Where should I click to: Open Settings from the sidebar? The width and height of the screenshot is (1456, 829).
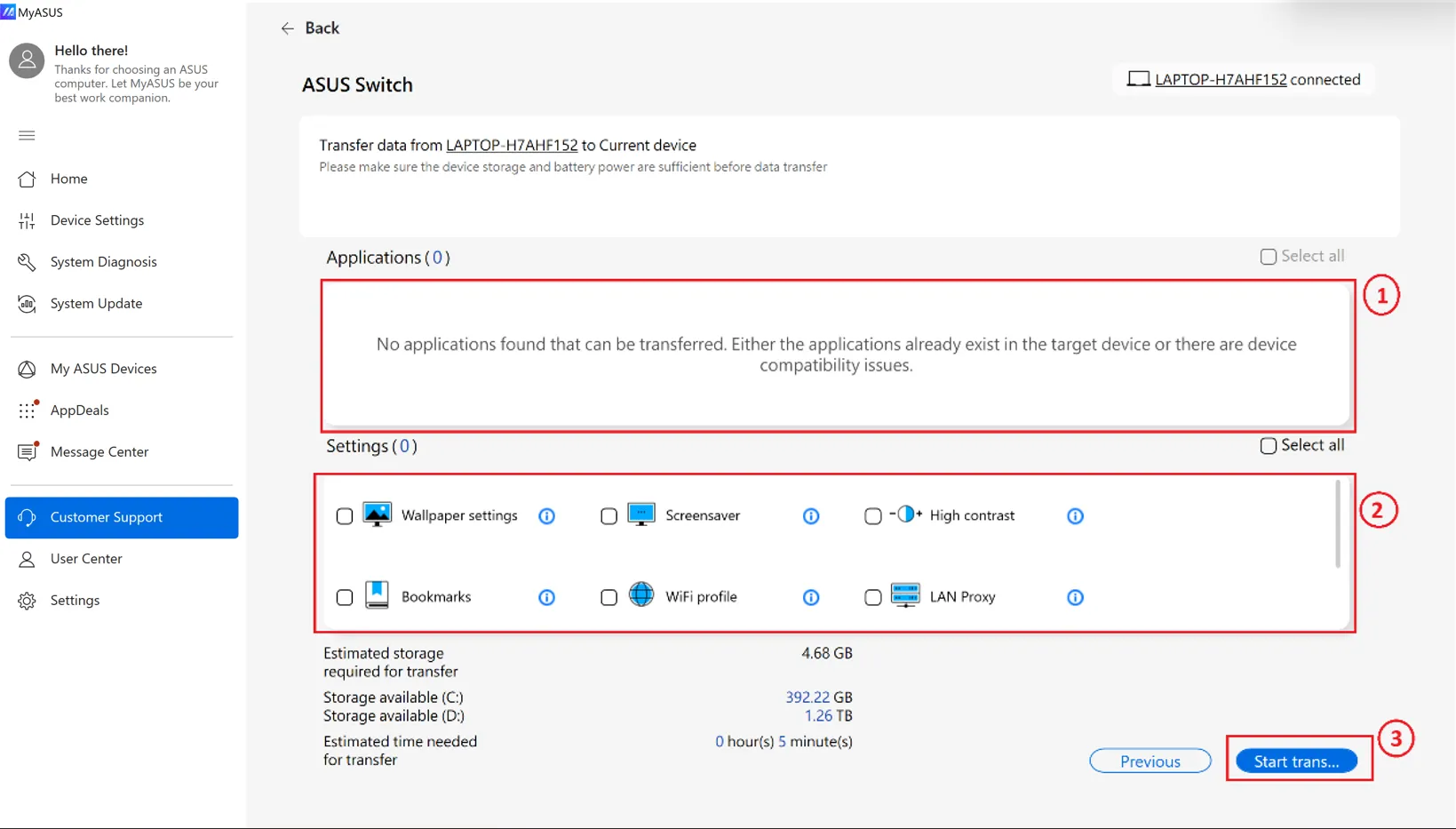(75, 600)
